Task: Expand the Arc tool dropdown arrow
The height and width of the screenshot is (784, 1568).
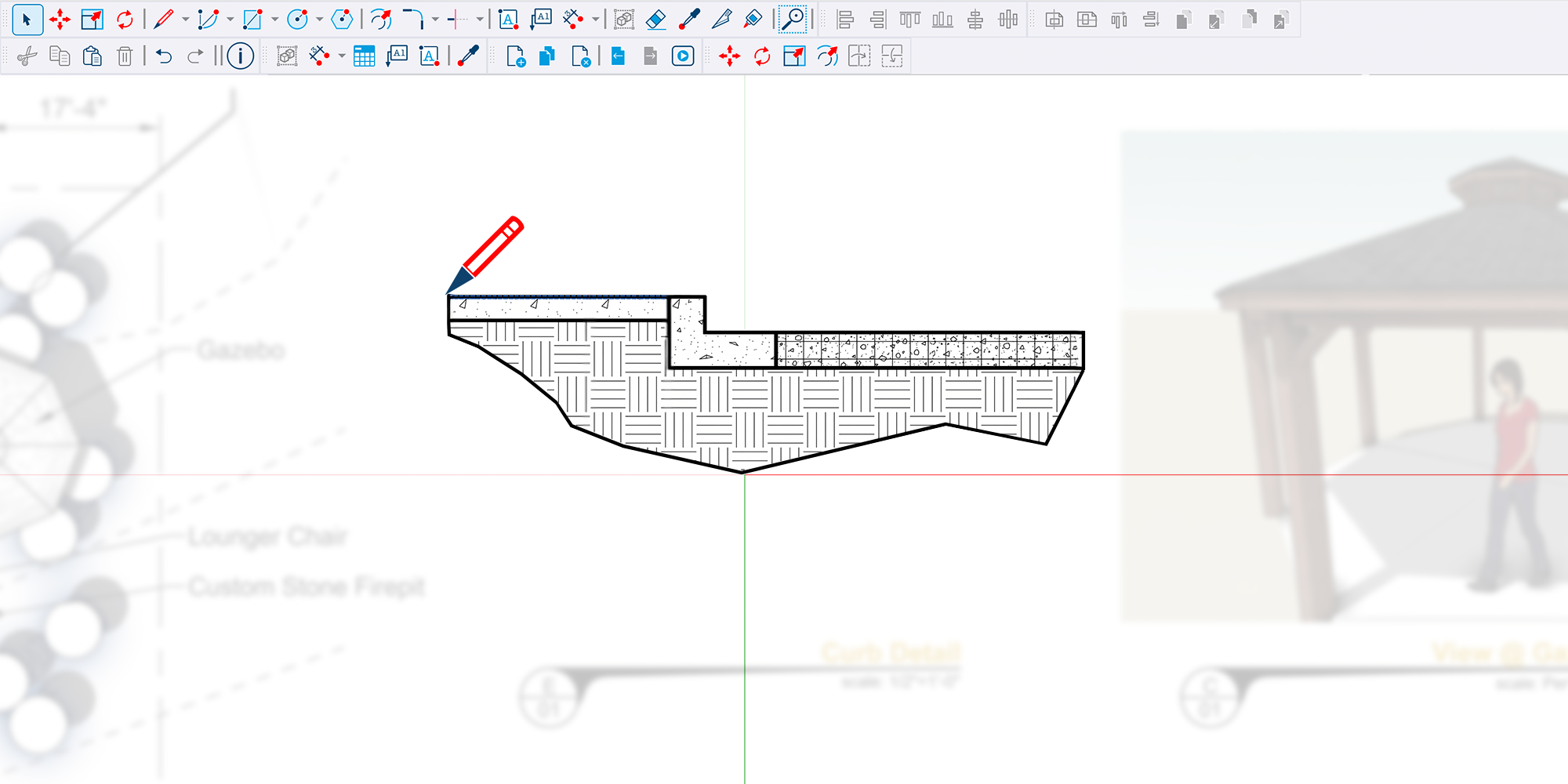Action: (x=230, y=20)
